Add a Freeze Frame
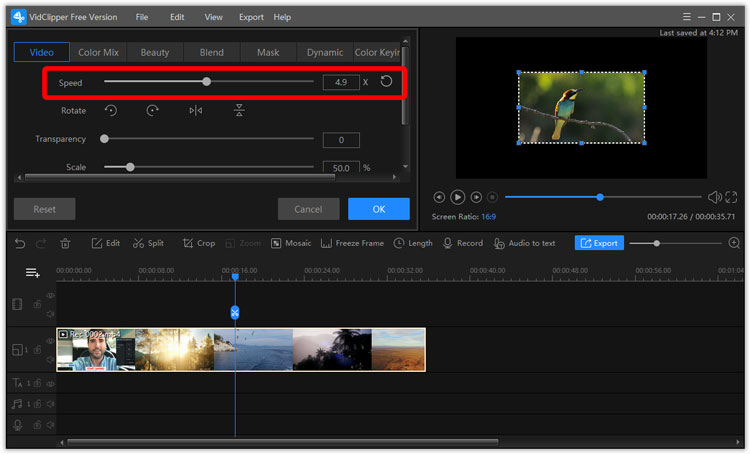Image resolution: width=750 pixels, height=454 pixels. (x=352, y=243)
